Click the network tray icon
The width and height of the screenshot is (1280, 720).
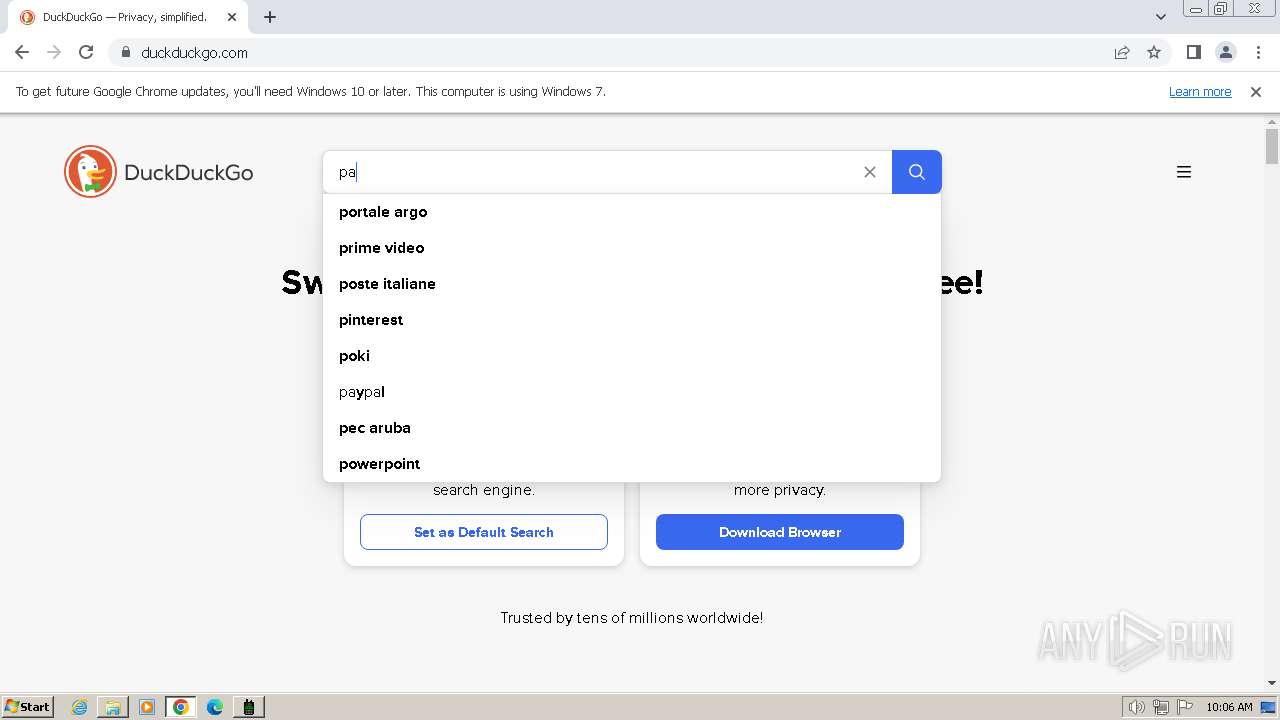1160,707
